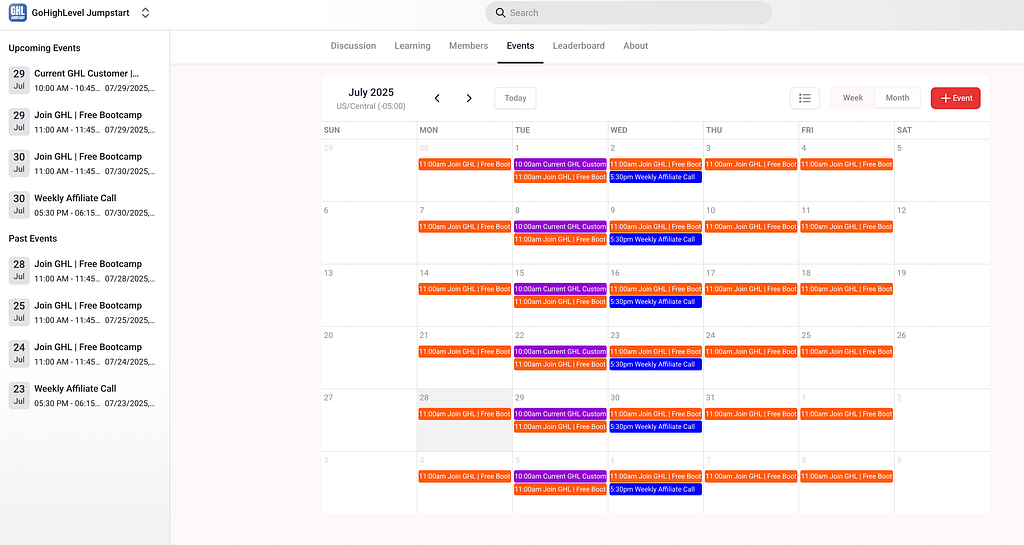Open Bootcamp event on Friday August 8
The height and width of the screenshot is (545, 1024).
point(846,476)
